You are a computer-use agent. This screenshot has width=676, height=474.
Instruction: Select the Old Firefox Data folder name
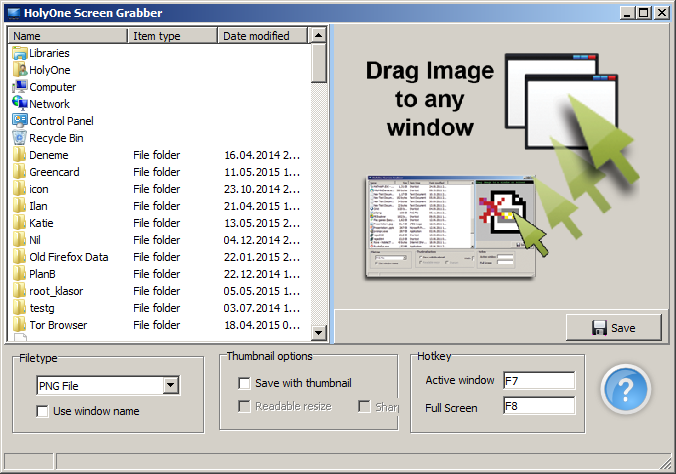[x=69, y=257]
